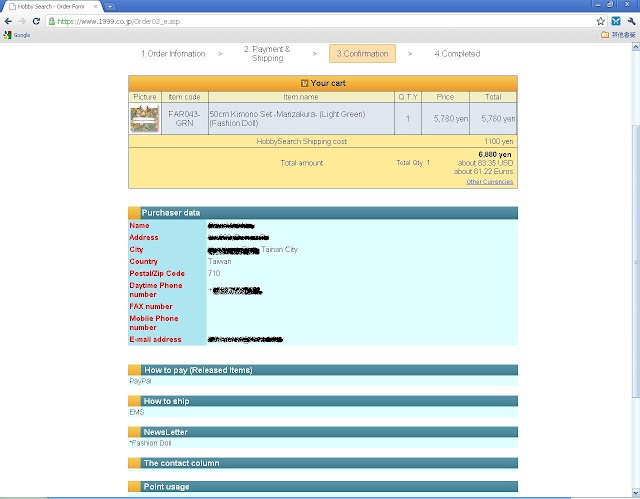Click the scrollbar down arrow
Screen dimensions: 640x499
click(636, 492)
